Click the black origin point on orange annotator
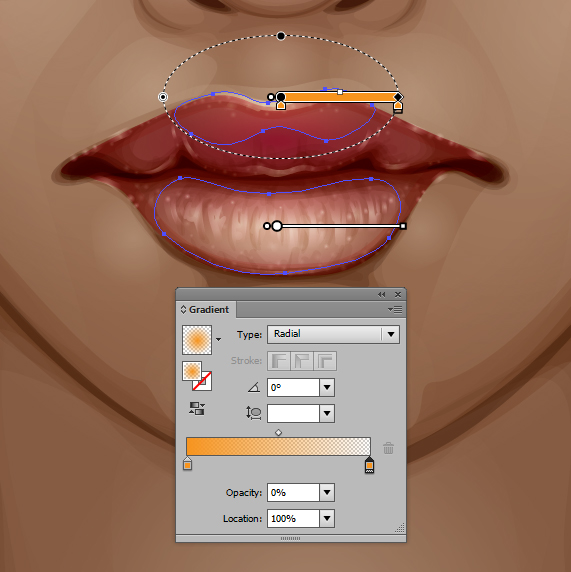The height and width of the screenshot is (572, 571). tap(281, 97)
